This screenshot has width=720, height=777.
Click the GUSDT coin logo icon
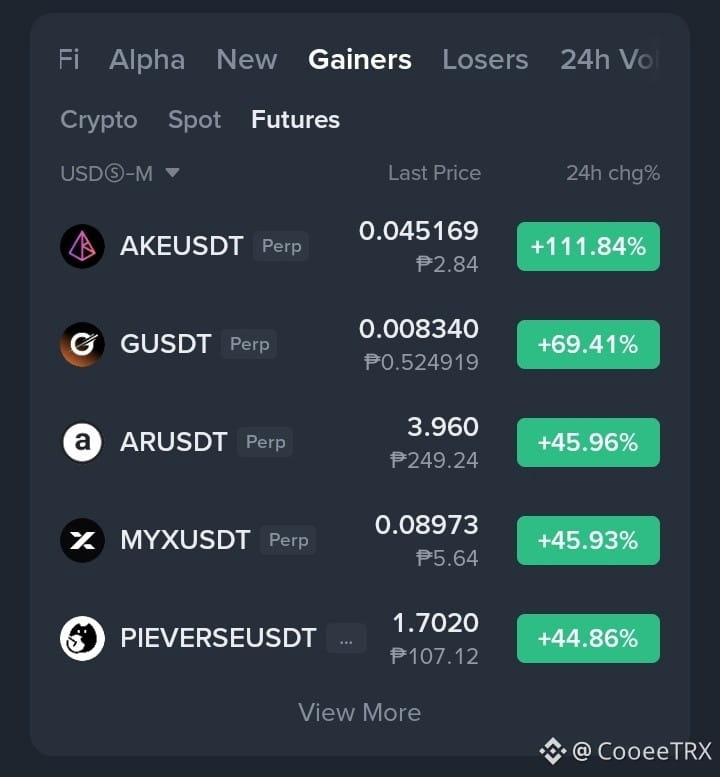pyautogui.click(x=82, y=344)
